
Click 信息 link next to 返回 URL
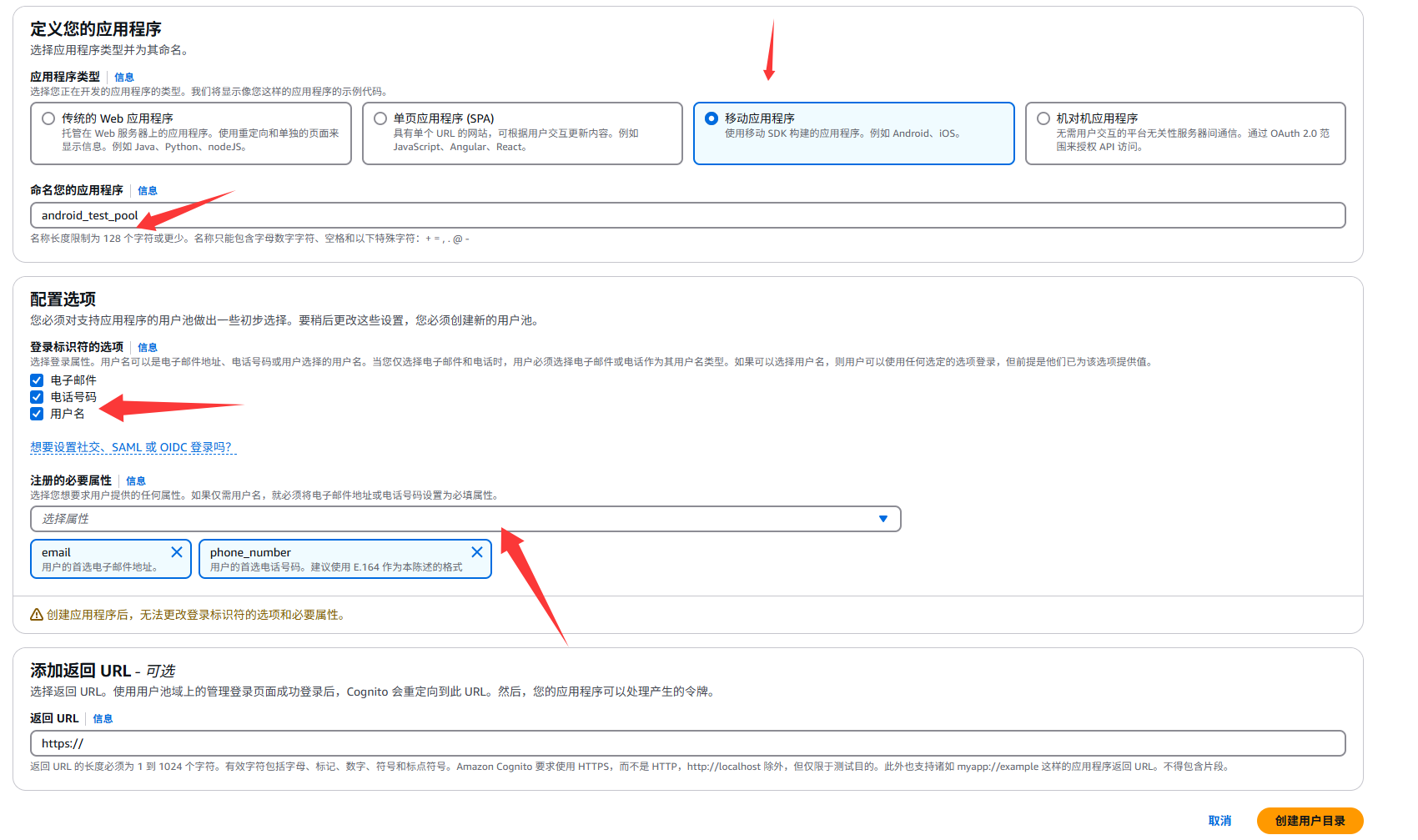(x=103, y=719)
